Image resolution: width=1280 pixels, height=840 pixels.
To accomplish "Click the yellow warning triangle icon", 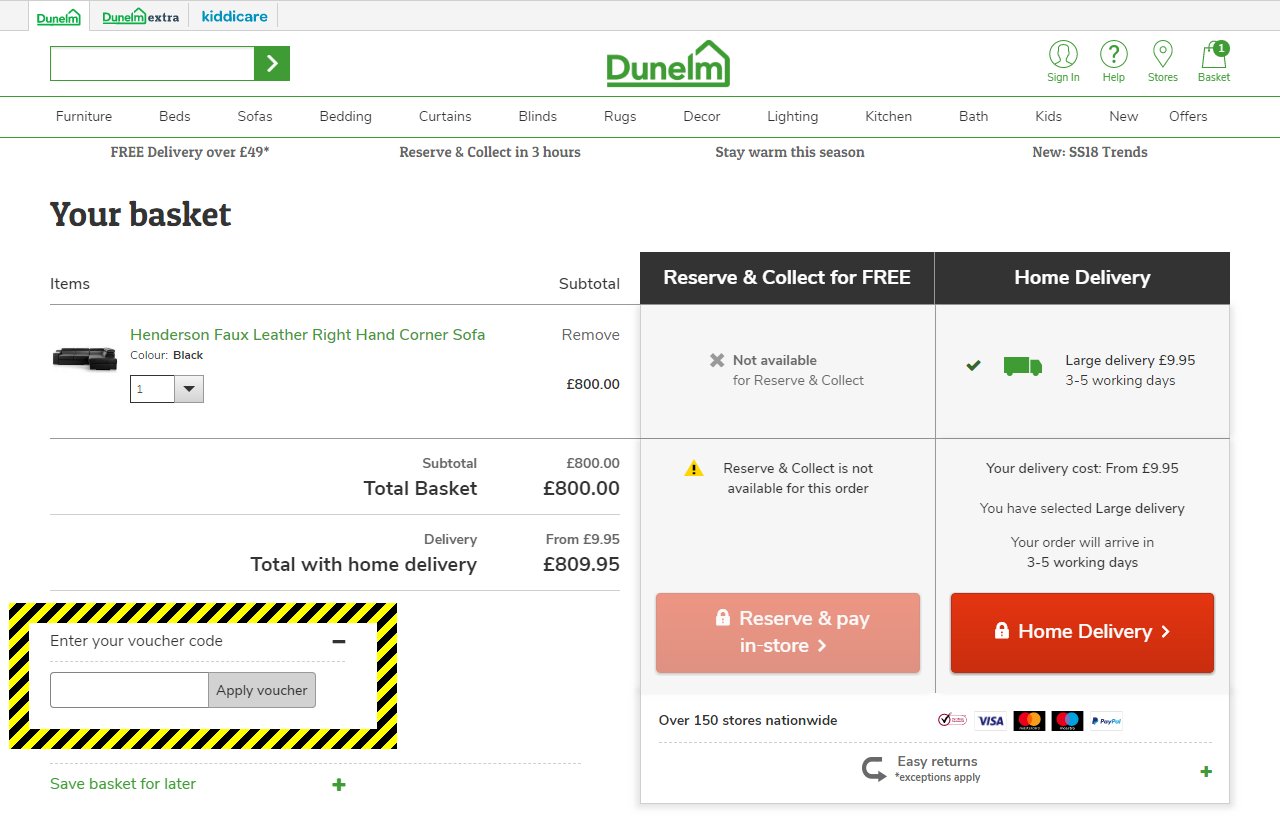I will (x=694, y=468).
